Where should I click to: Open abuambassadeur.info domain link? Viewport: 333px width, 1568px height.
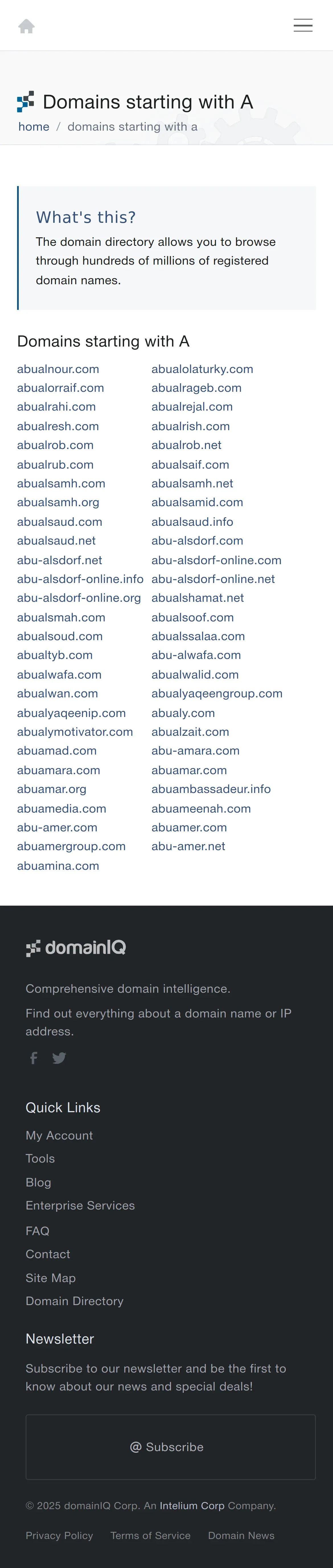[x=211, y=789]
